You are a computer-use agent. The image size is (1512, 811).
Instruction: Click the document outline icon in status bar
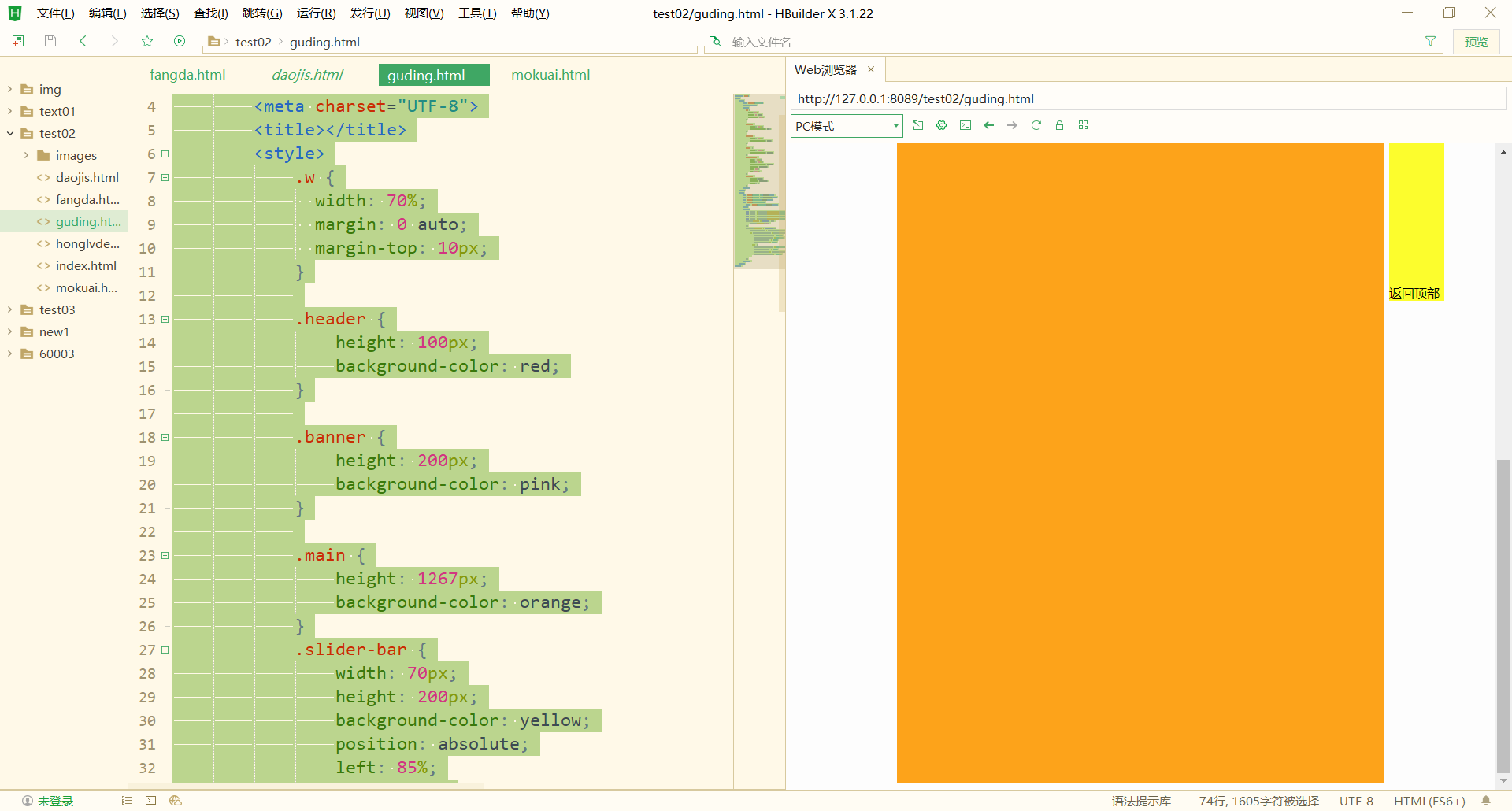tap(126, 800)
